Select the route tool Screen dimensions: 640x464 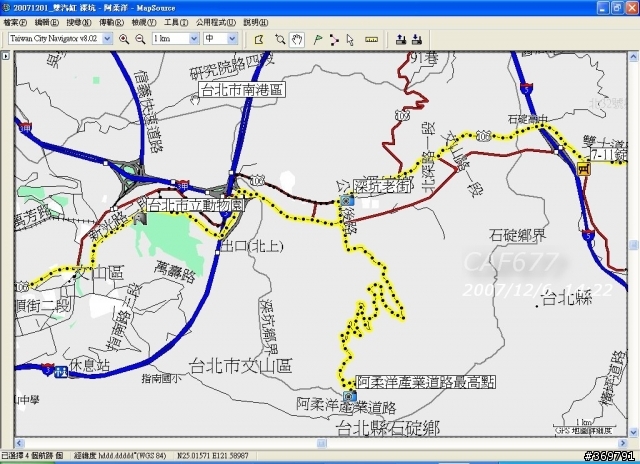(334, 40)
